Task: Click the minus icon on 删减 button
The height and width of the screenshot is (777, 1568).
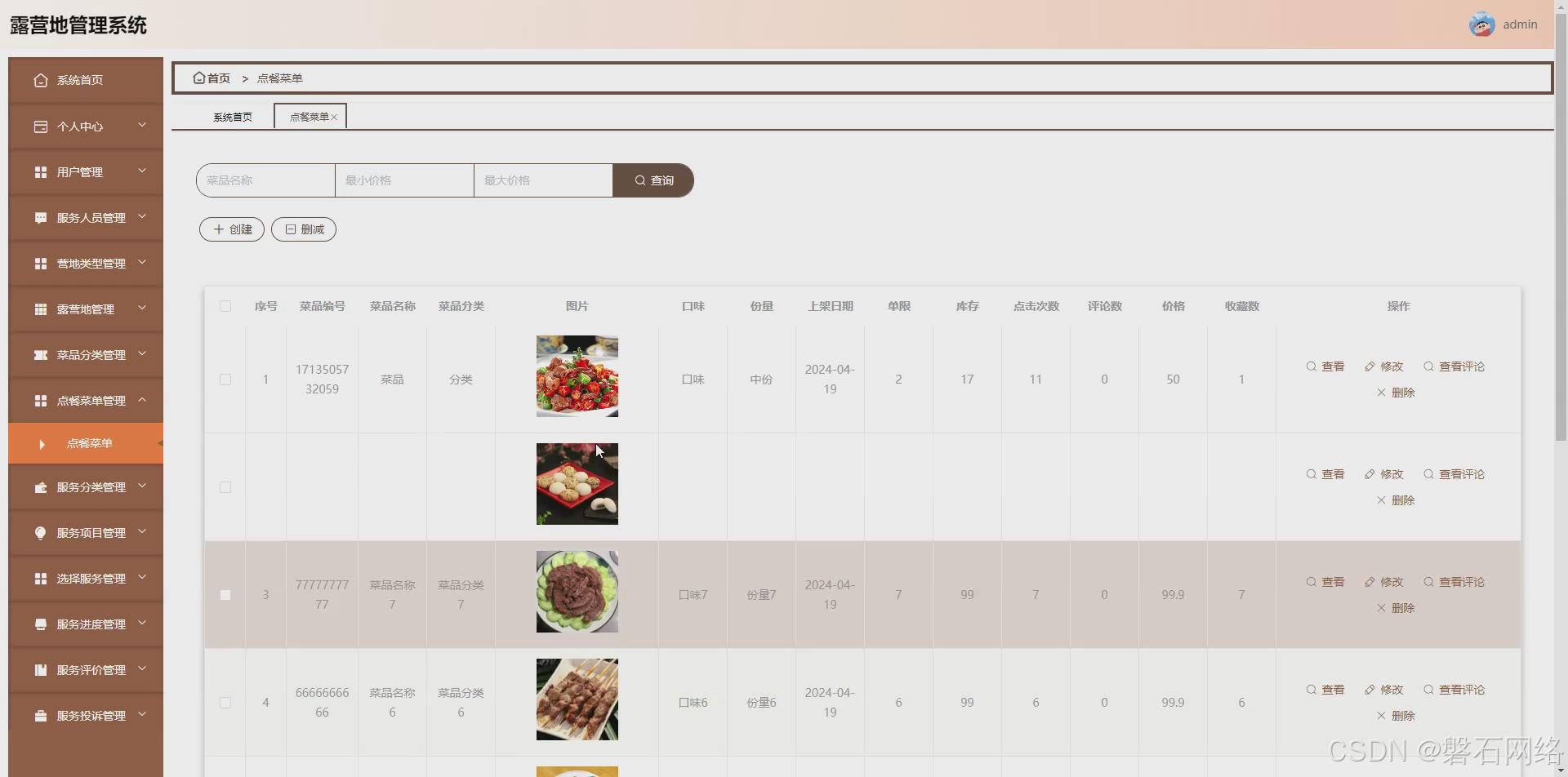Action: (291, 229)
